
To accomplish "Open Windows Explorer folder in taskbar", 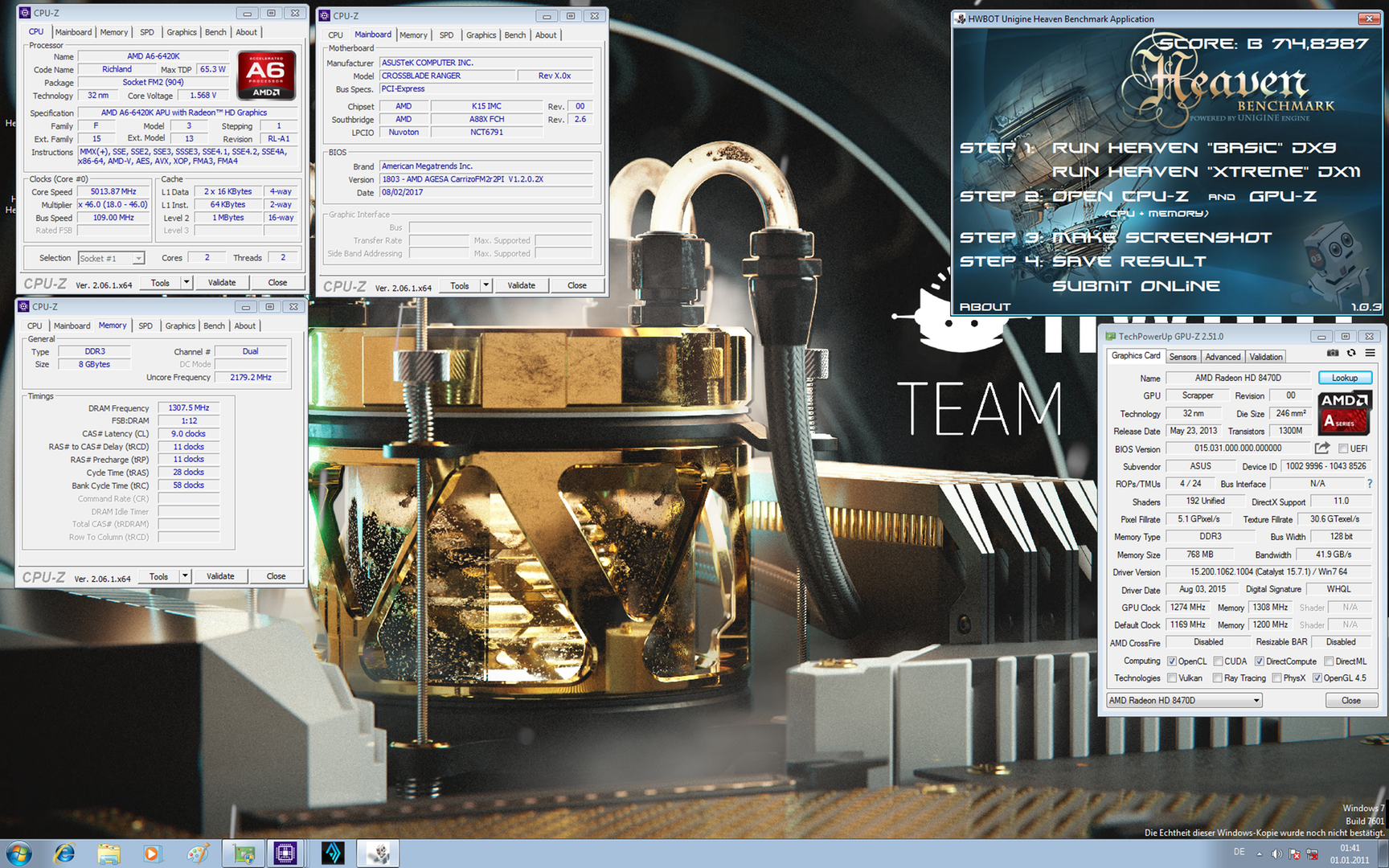I will click(108, 853).
